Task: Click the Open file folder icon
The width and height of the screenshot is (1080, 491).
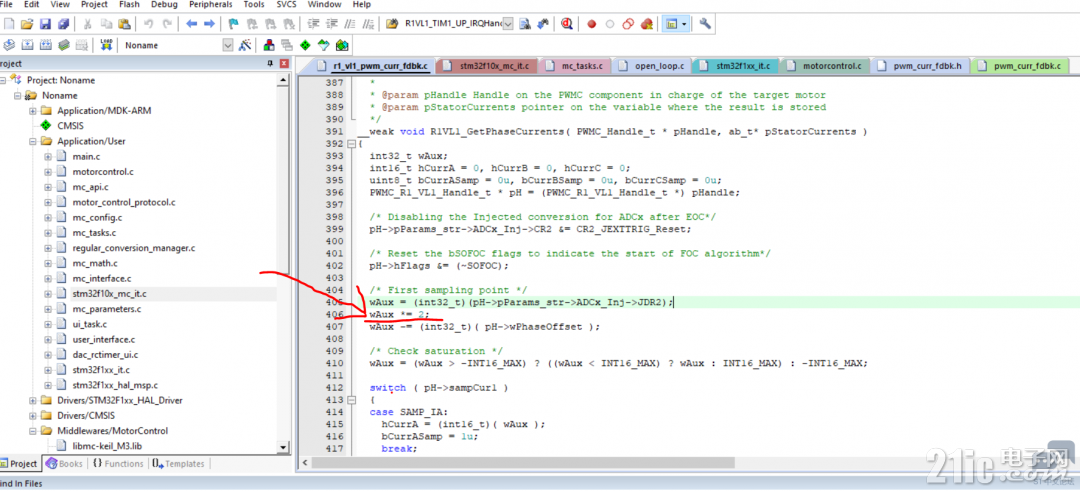Action: [27, 24]
